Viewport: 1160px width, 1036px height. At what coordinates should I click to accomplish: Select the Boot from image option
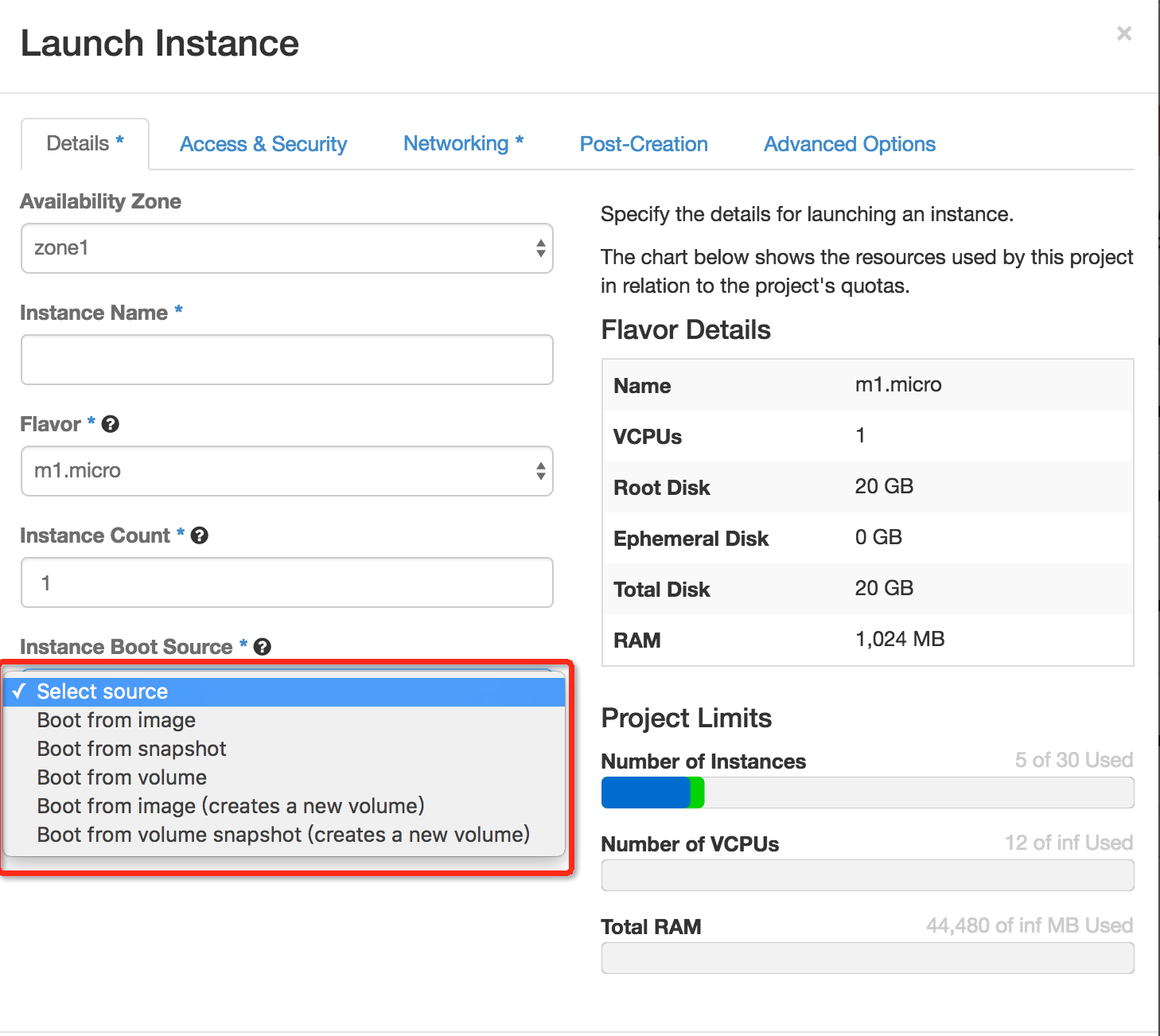(115, 720)
